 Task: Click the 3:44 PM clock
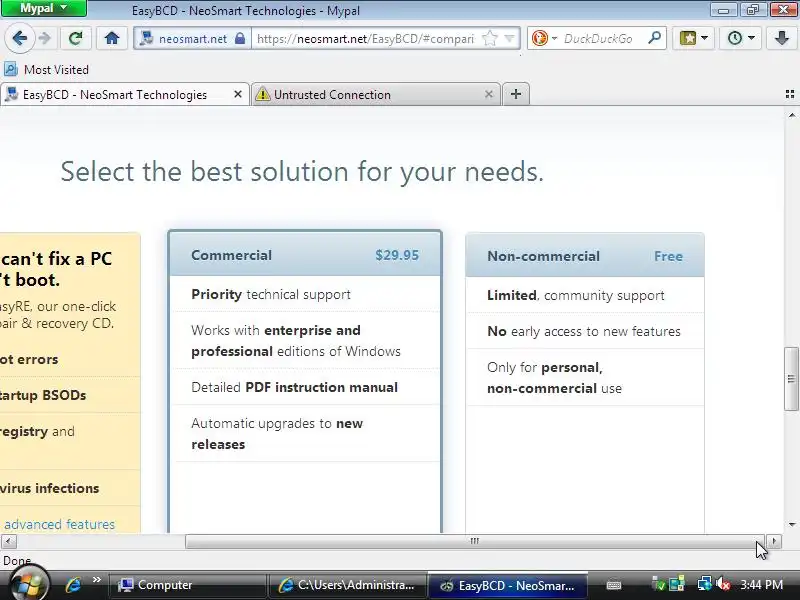click(x=761, y=585)
